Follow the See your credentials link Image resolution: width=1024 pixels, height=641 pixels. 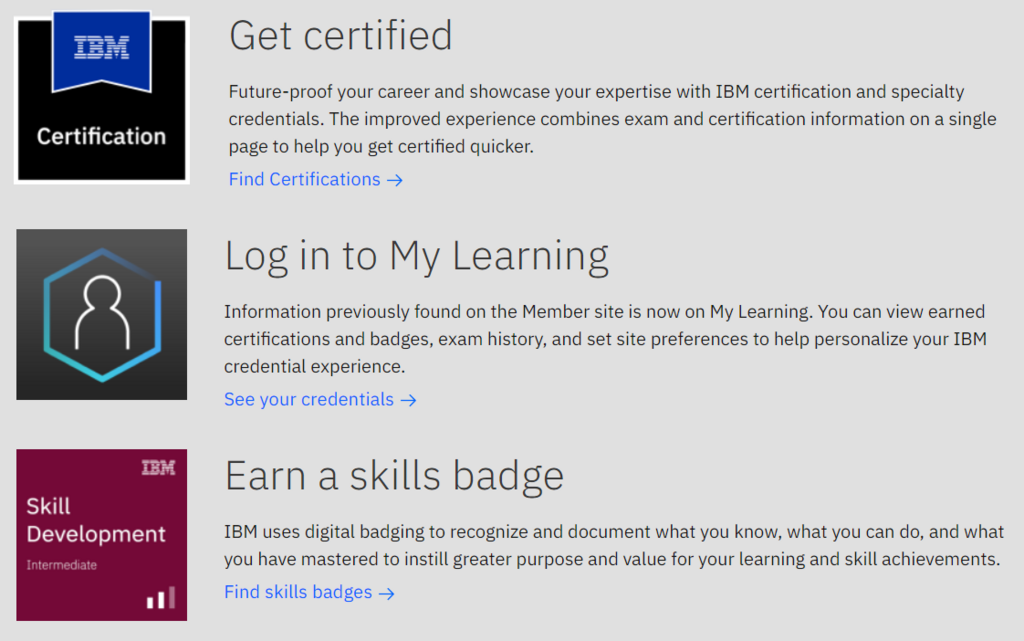(x=309, y=400)
